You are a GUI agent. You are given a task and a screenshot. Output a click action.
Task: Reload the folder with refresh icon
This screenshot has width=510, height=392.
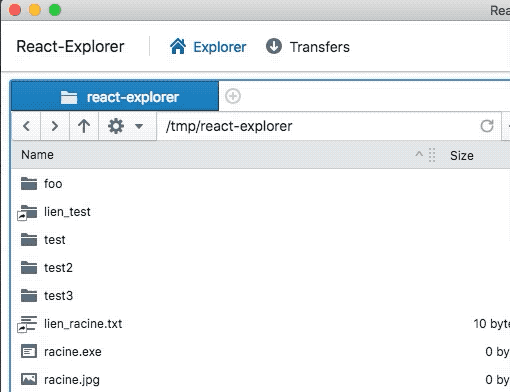[487, 126]
